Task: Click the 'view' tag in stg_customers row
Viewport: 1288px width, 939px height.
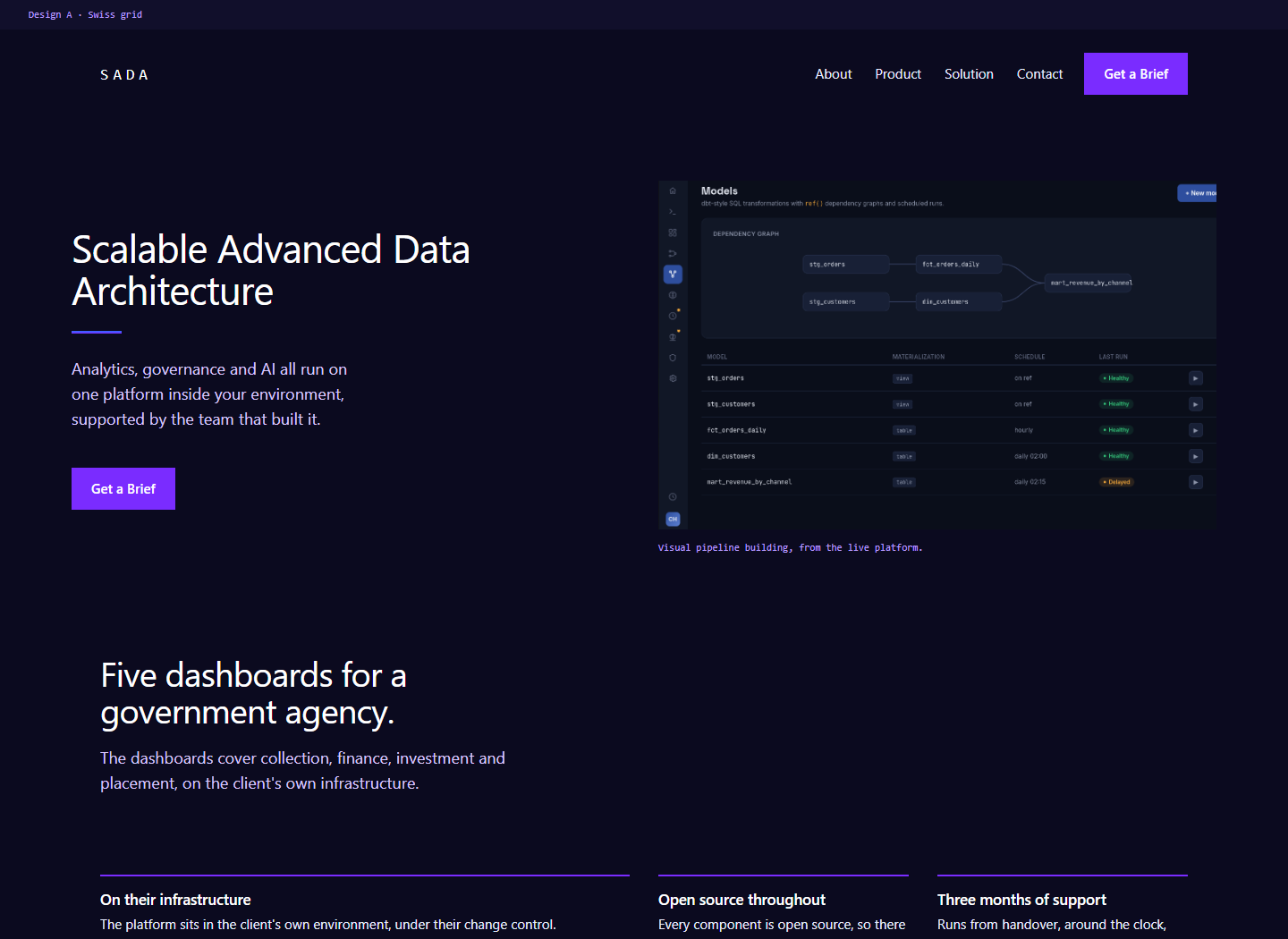Action: [902, 404]
